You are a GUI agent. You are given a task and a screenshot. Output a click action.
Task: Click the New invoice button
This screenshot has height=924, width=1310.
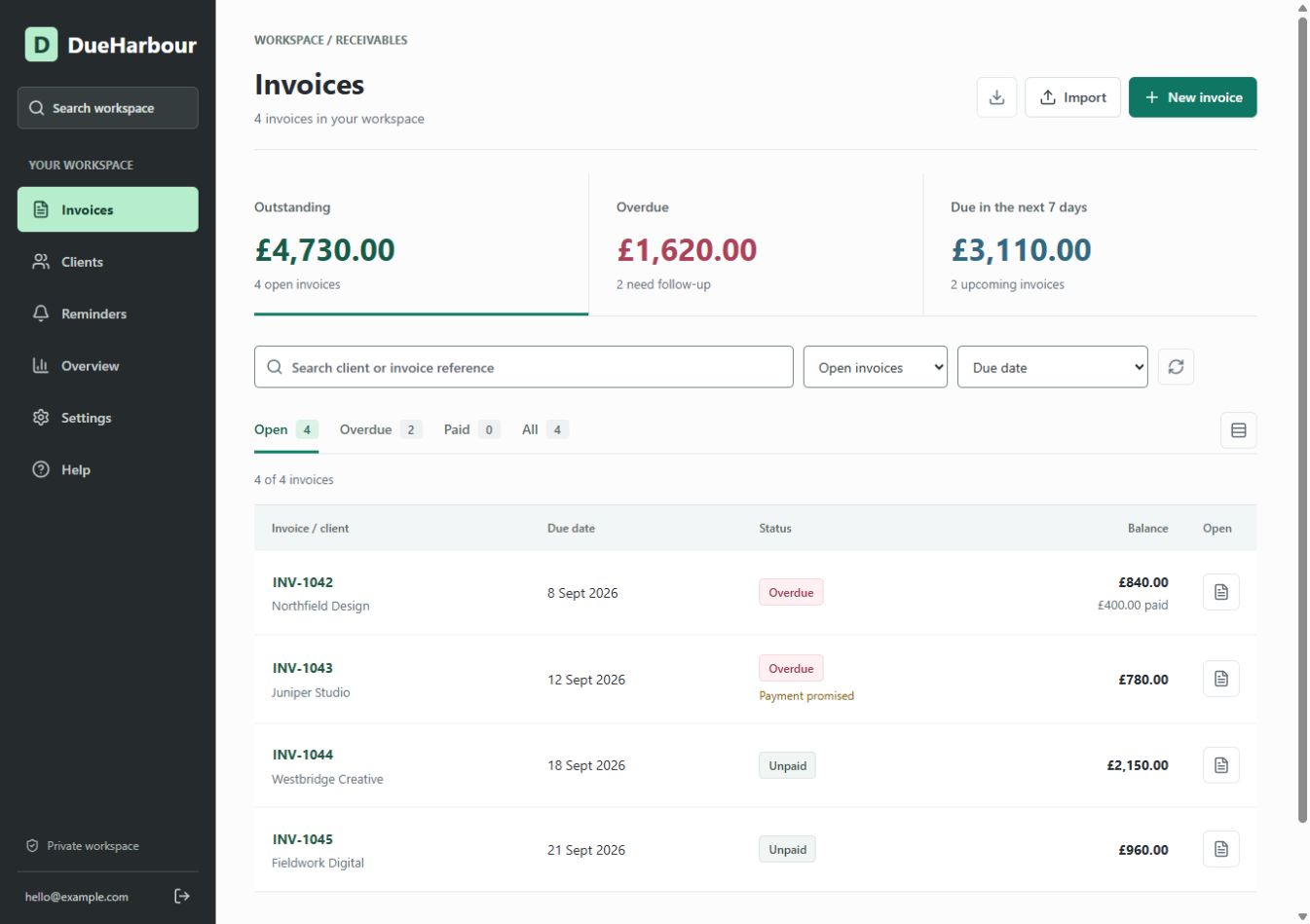(1192, 97)
